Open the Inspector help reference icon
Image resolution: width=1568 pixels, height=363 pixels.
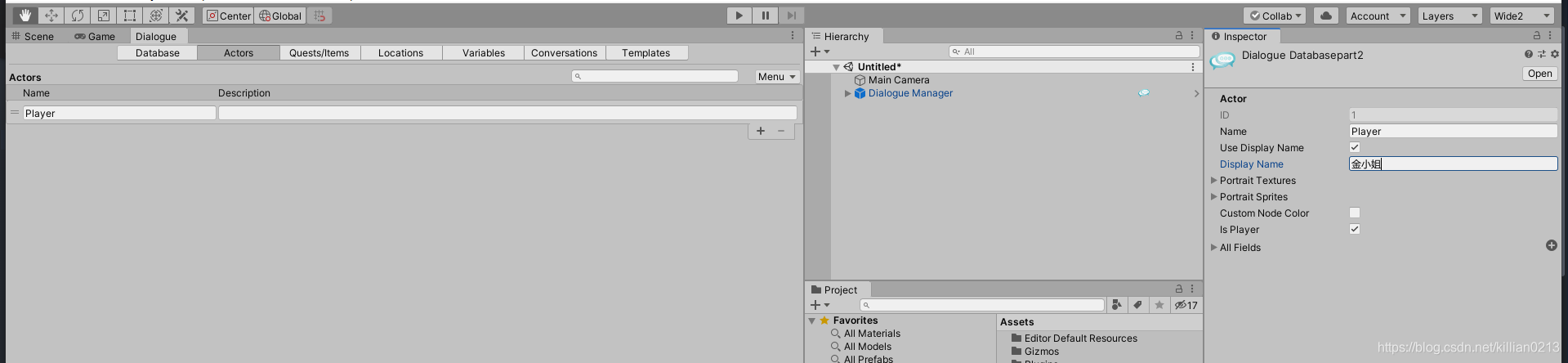[x=1529, y=54]
